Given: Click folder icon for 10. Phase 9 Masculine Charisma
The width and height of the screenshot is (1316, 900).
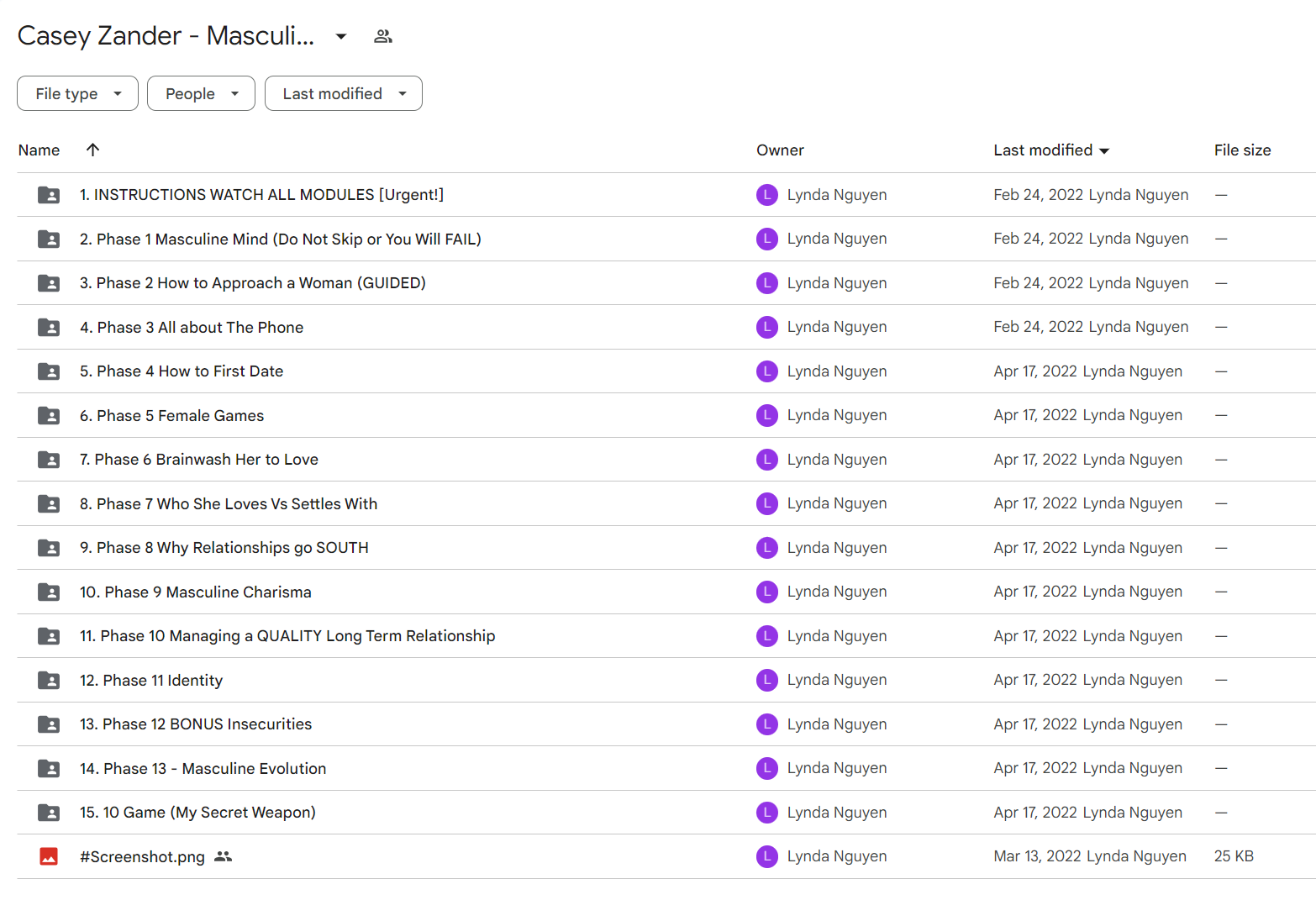Looking at the screenshot, I should 49,592.
